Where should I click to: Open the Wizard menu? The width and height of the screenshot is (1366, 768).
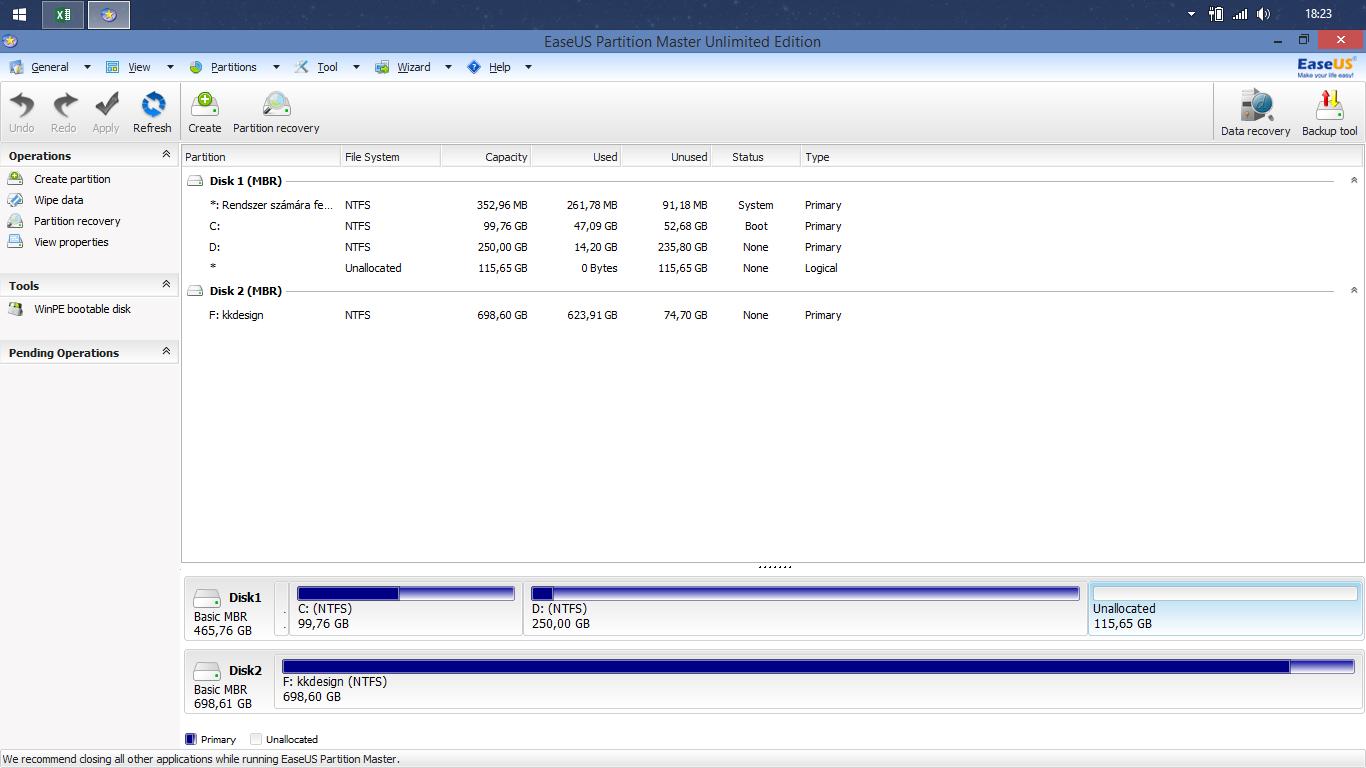[x=414, y=67]
